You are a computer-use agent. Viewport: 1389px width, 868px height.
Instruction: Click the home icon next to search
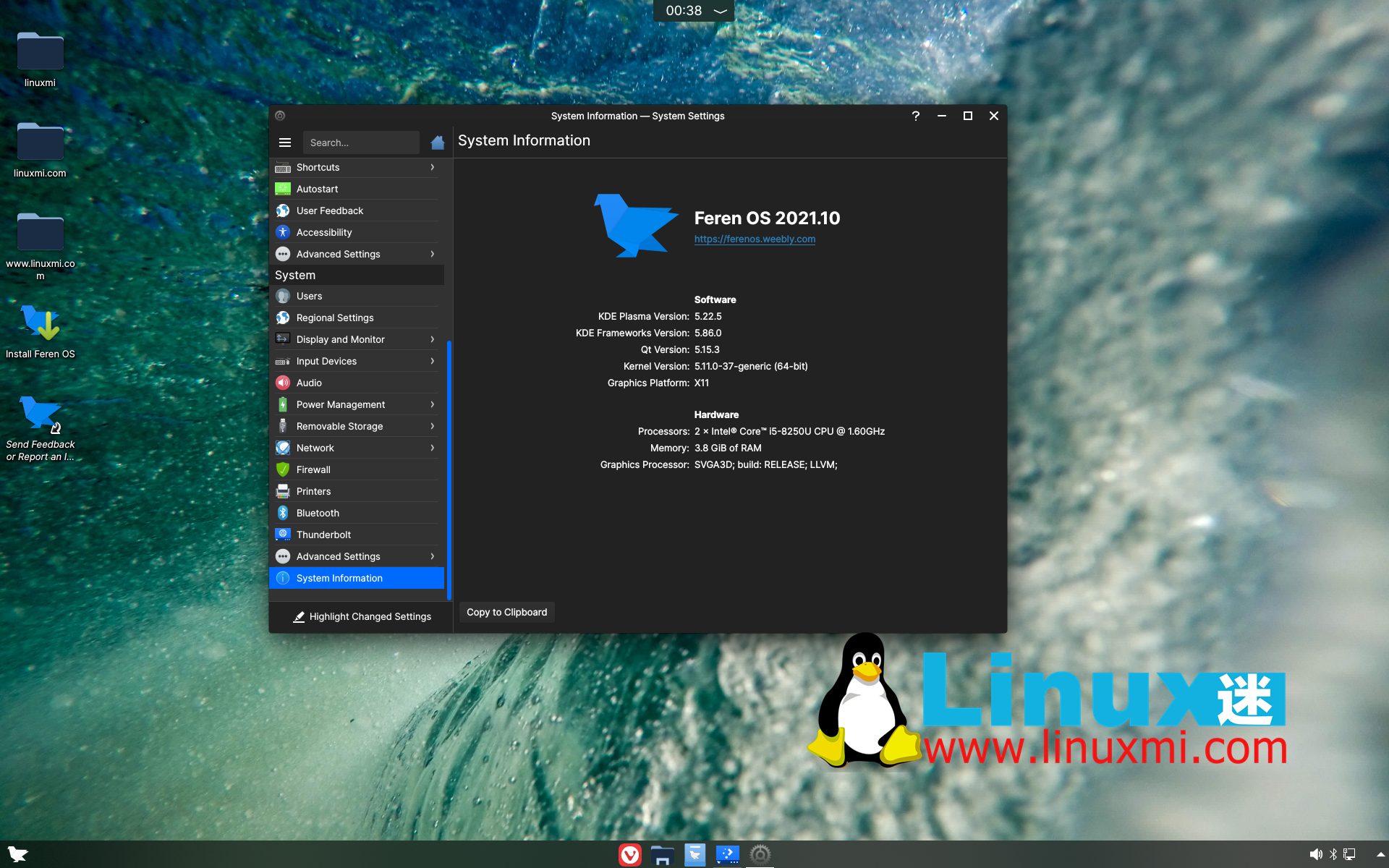[x=437, y=142]
